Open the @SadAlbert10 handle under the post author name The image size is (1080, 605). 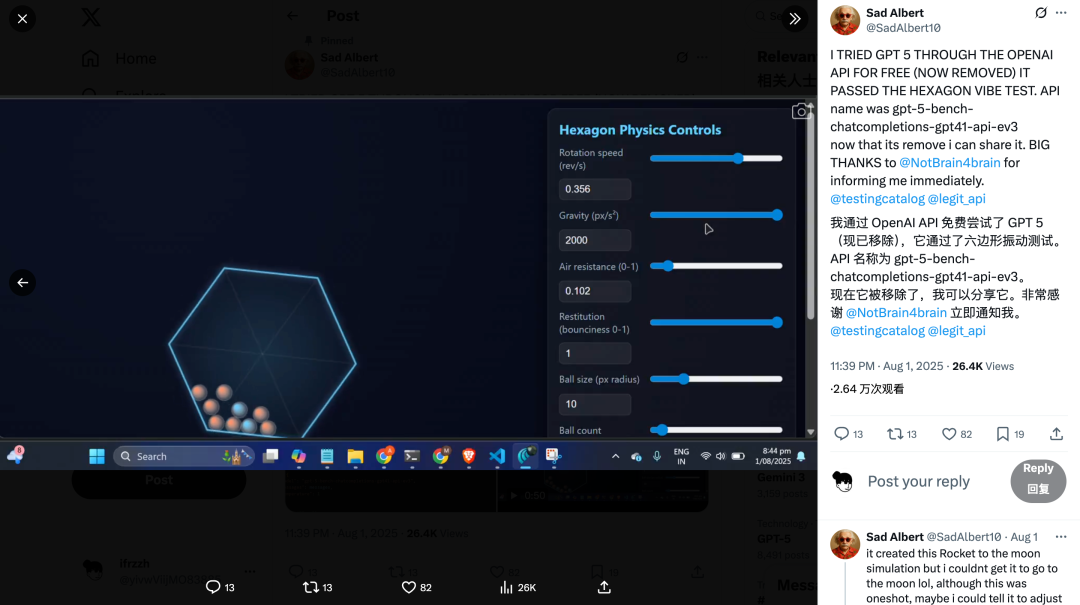tap(903, 28)
